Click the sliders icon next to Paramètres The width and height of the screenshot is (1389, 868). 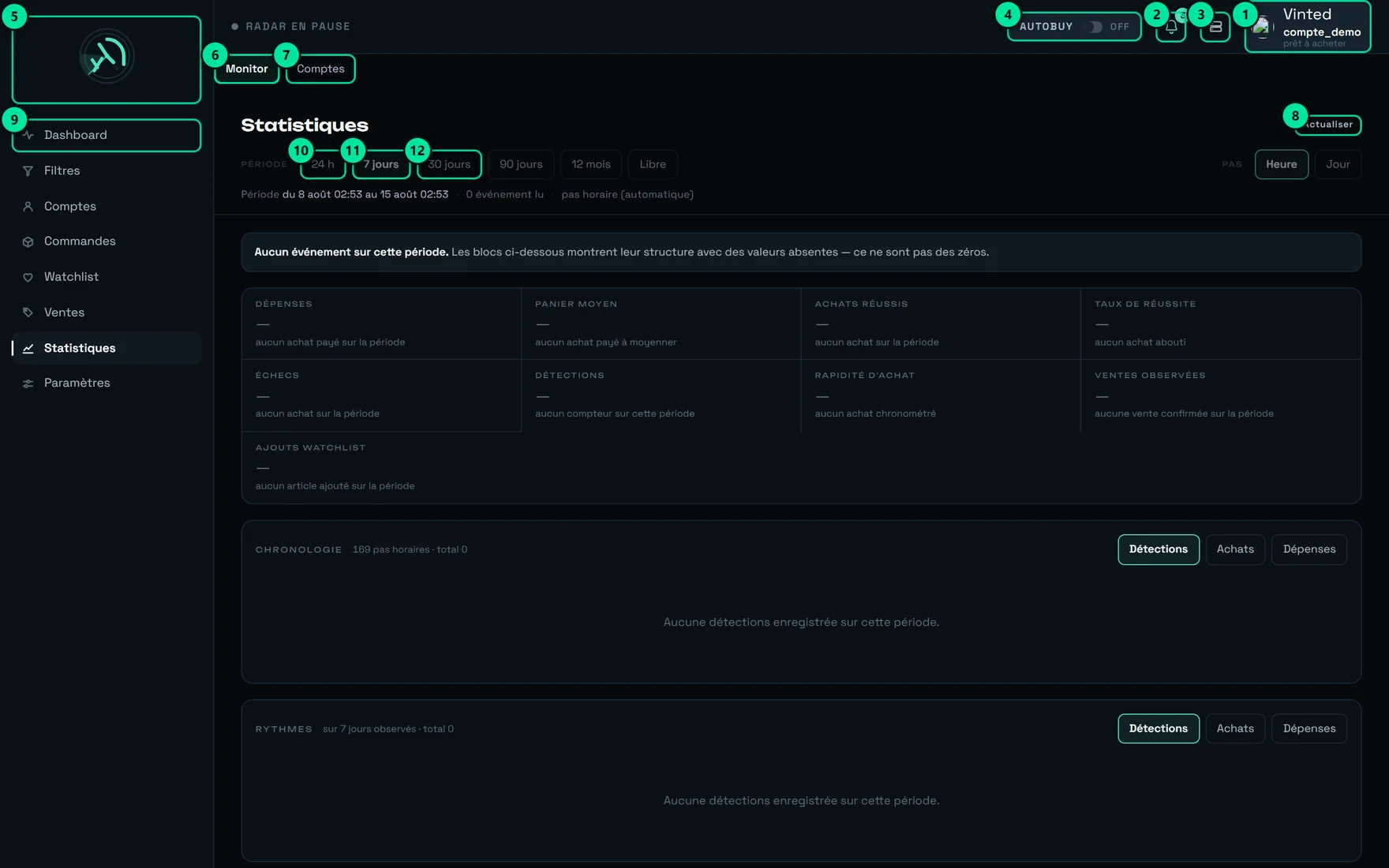[28, 383]
